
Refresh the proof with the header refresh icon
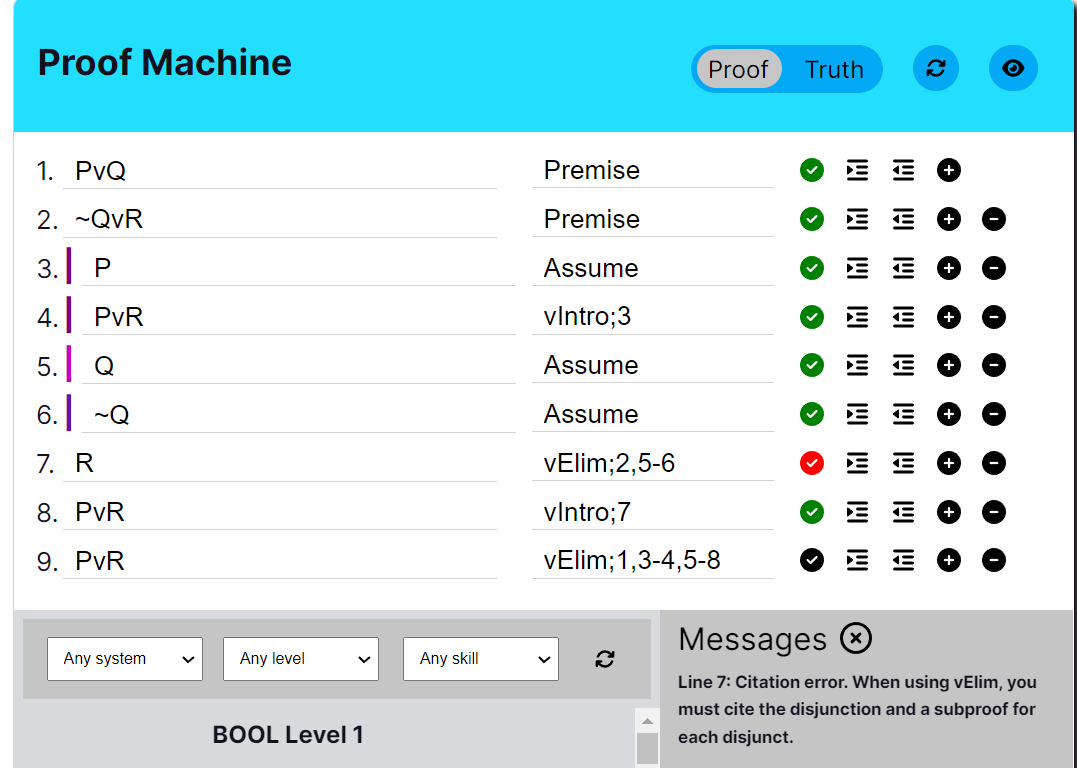pyautogui.click(x=936, y=68)
